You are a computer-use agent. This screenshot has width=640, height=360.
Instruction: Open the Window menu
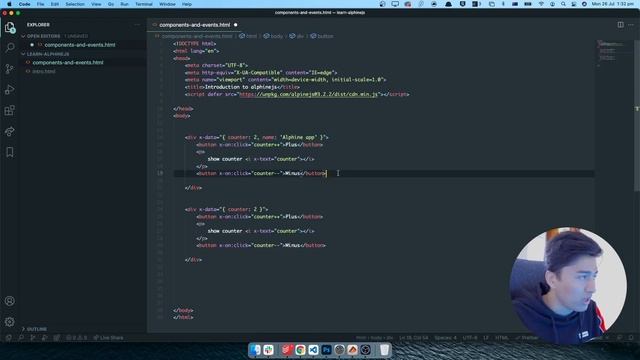point(167,4)
